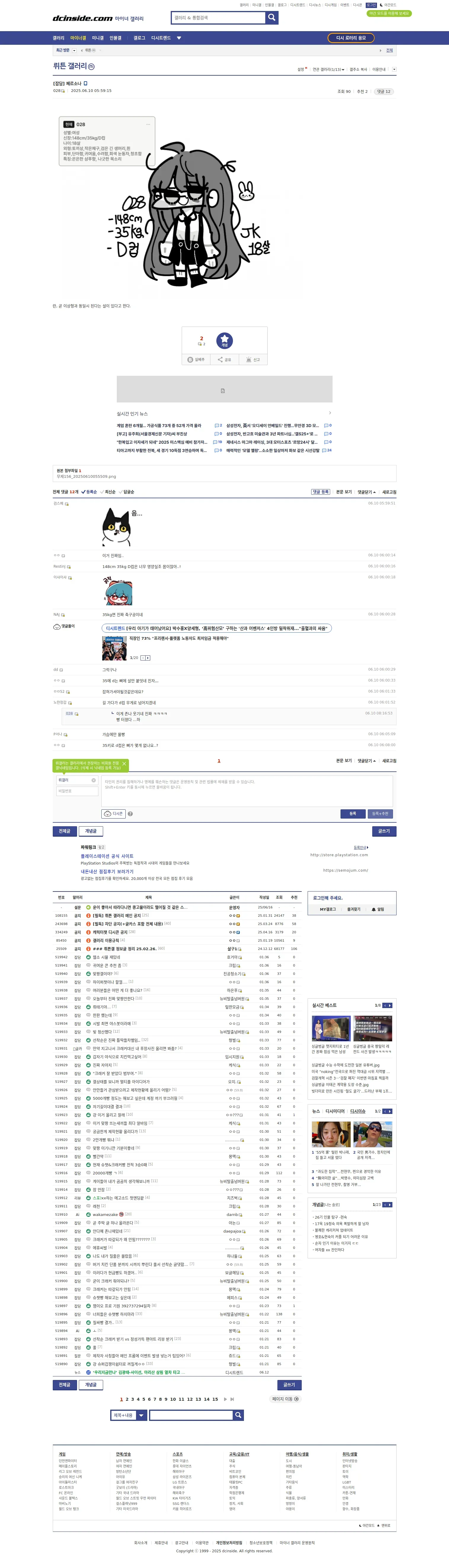Switch sidebar to 디시미디어 tab
Image resolution: width=449 pixels, height=1568 pixels.
point(335,1111)
